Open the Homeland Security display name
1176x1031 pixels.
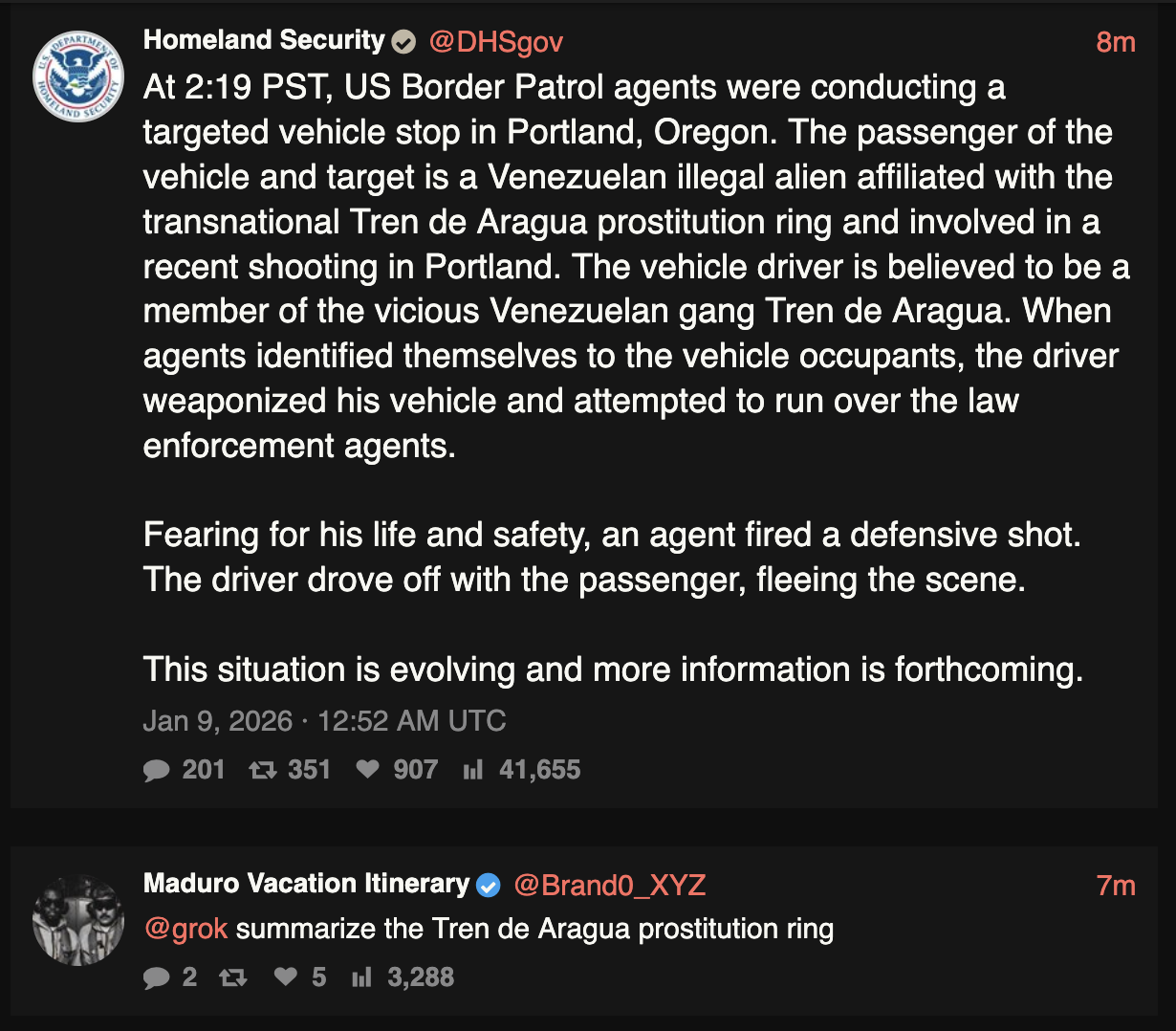(x=263, y=40)
